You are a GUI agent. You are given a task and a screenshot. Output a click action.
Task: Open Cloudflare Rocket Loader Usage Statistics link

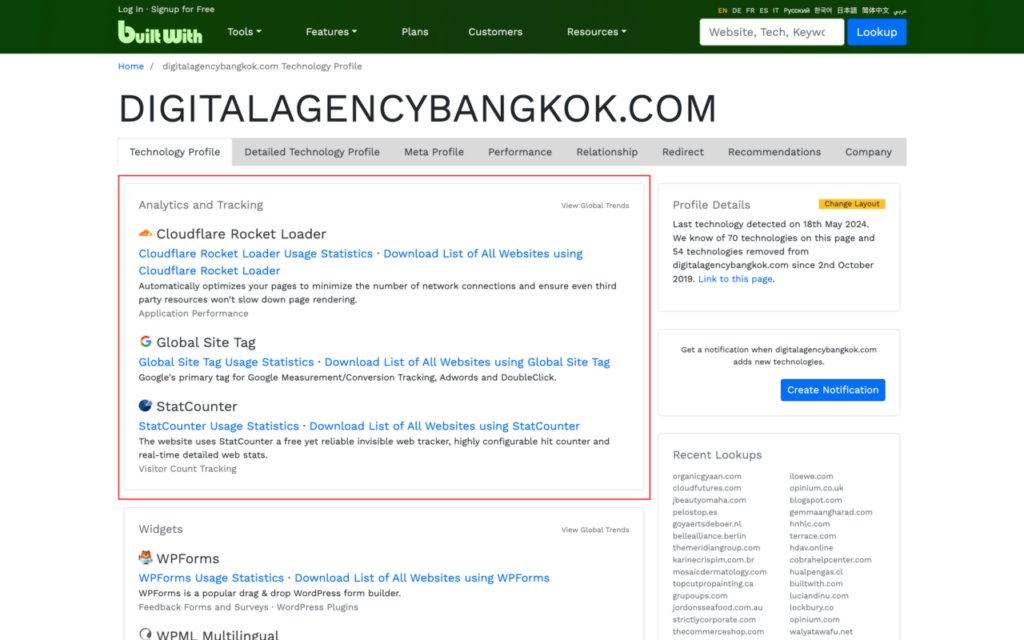click(x=255, y=253)
